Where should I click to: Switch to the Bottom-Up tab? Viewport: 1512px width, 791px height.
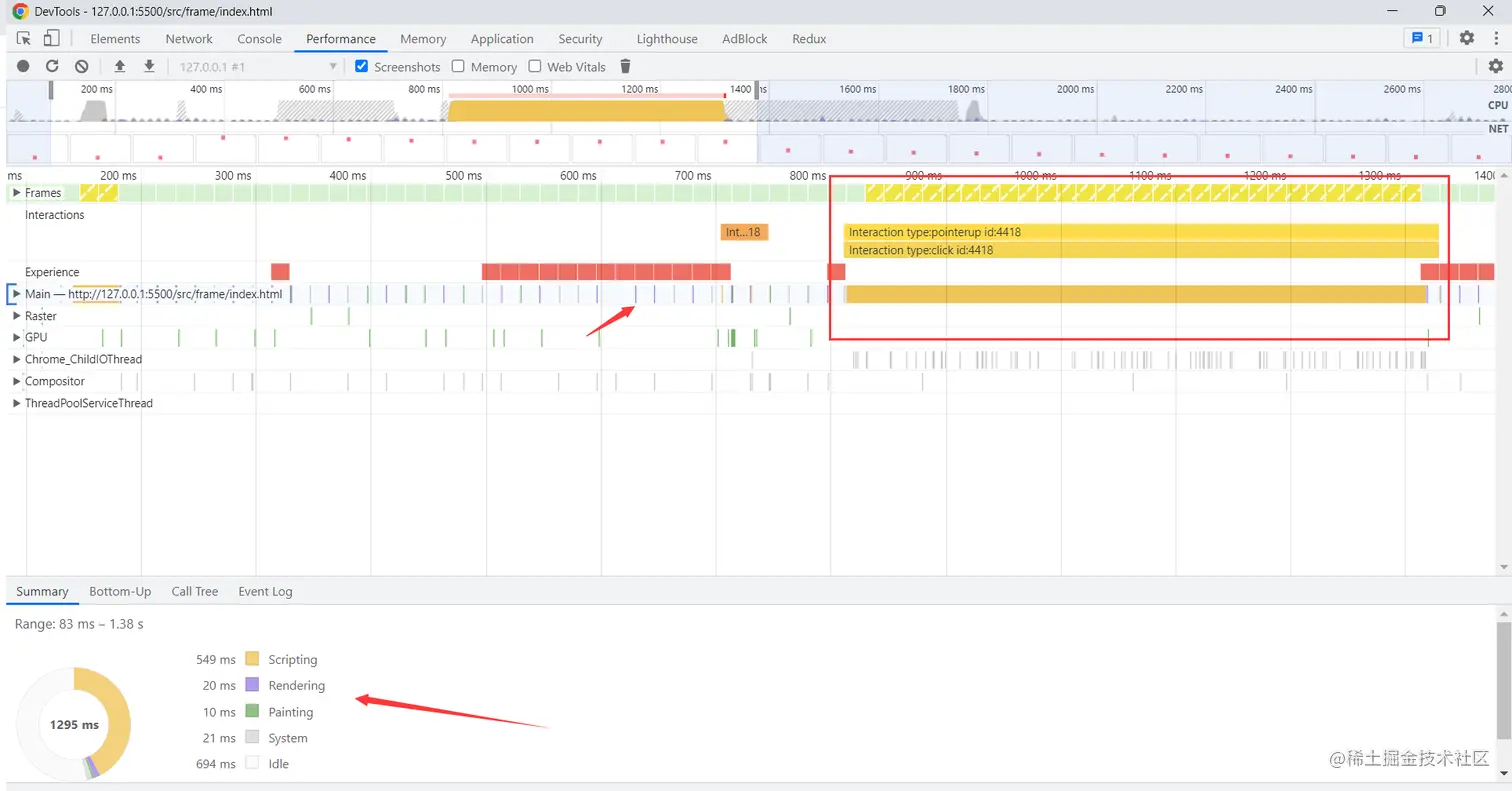coord(120,592)
